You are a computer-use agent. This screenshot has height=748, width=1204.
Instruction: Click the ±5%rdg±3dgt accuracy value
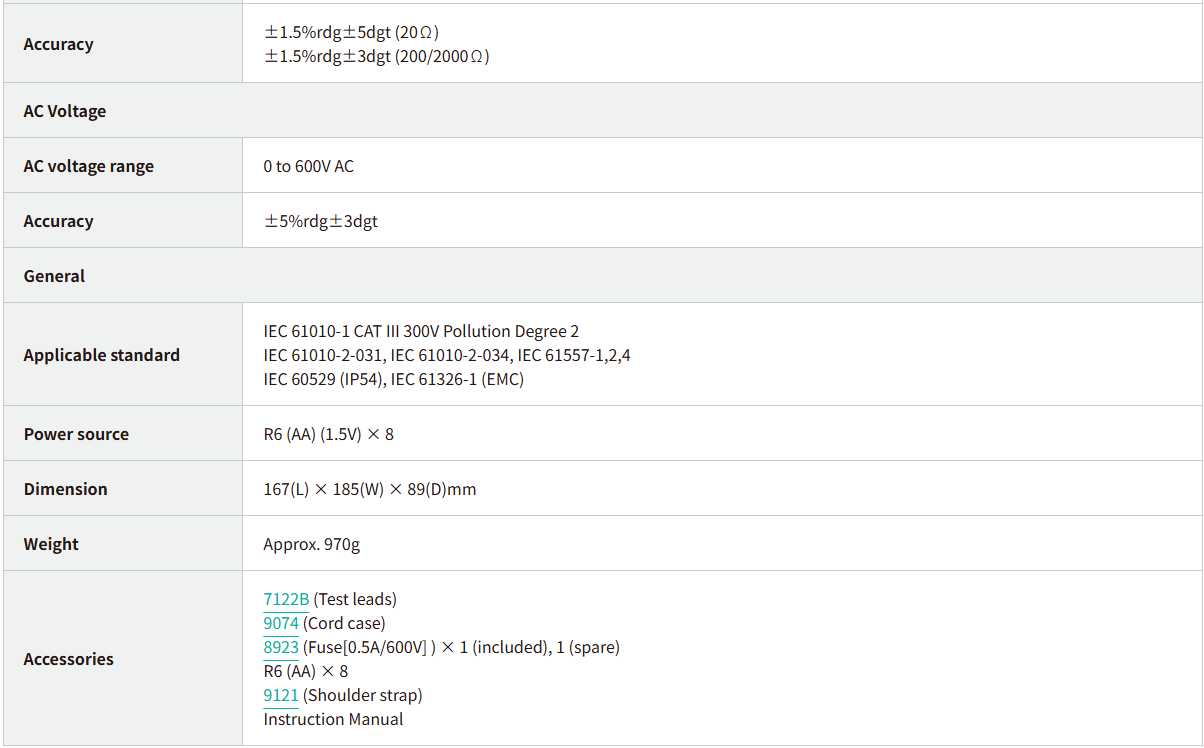321,221
